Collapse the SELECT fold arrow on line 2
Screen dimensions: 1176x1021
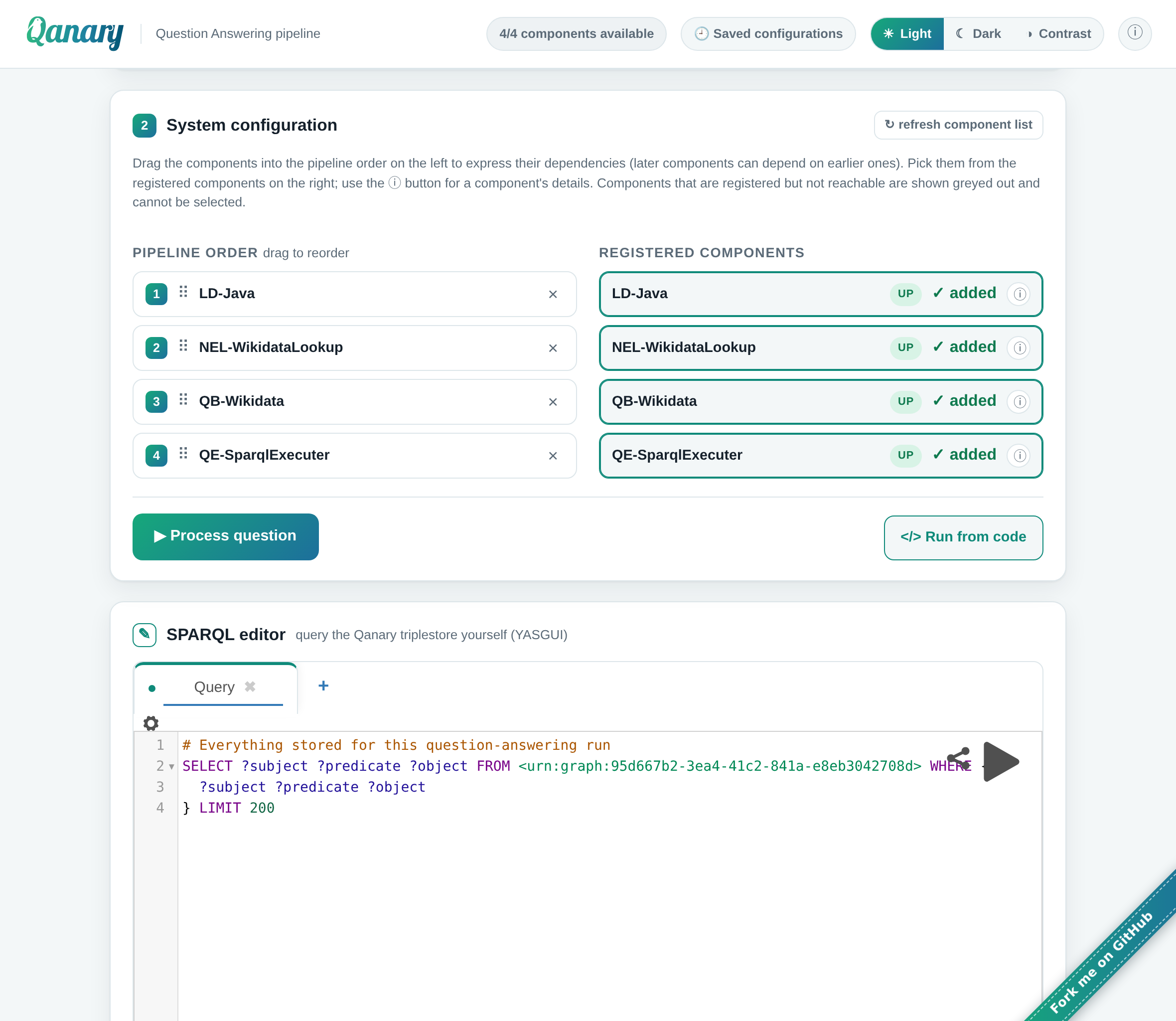pos(171,767)
